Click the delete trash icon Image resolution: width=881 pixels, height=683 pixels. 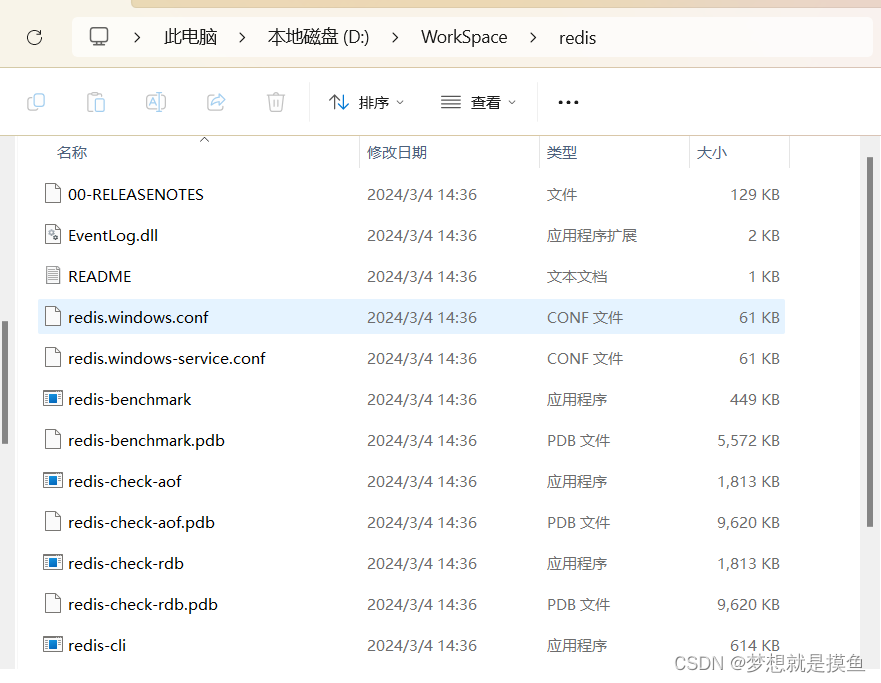coord(275,102)
